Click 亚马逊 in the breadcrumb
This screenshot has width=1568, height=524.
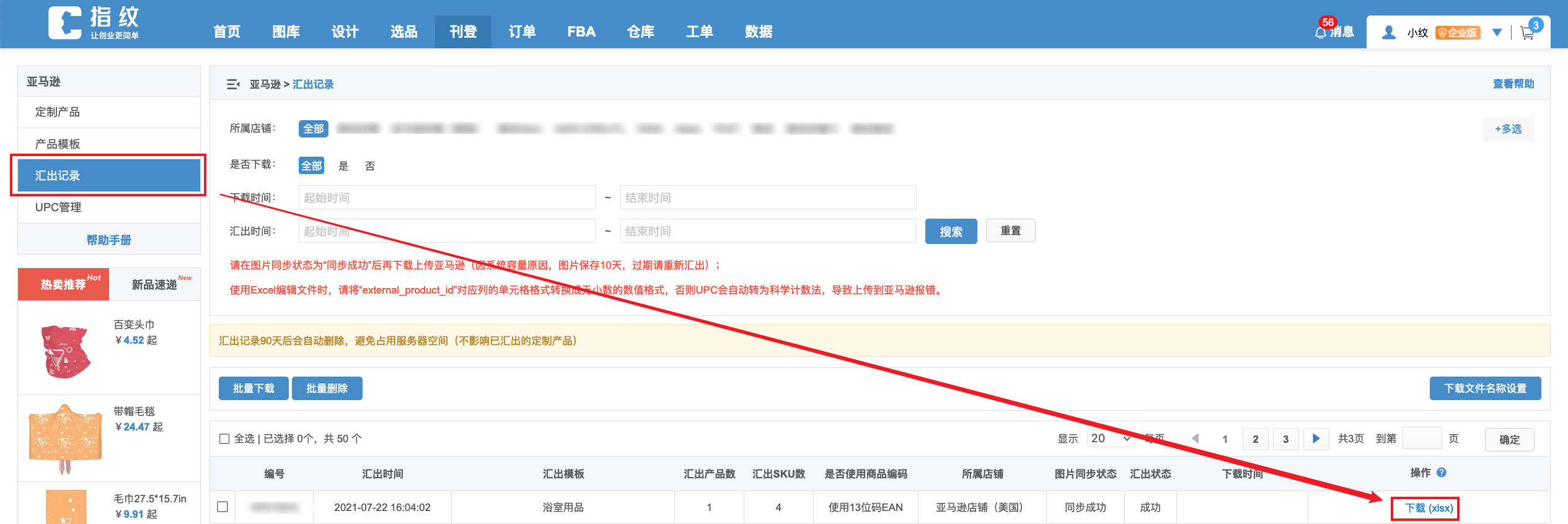click(265, 84)
